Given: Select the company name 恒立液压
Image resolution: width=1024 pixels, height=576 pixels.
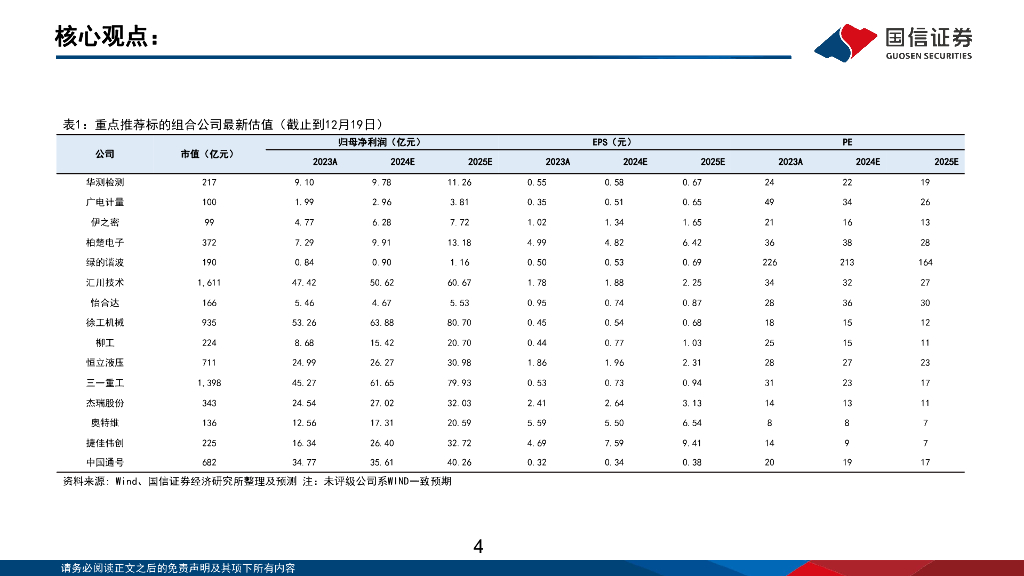Looking at the screenshot, I should tap(104, 362).
